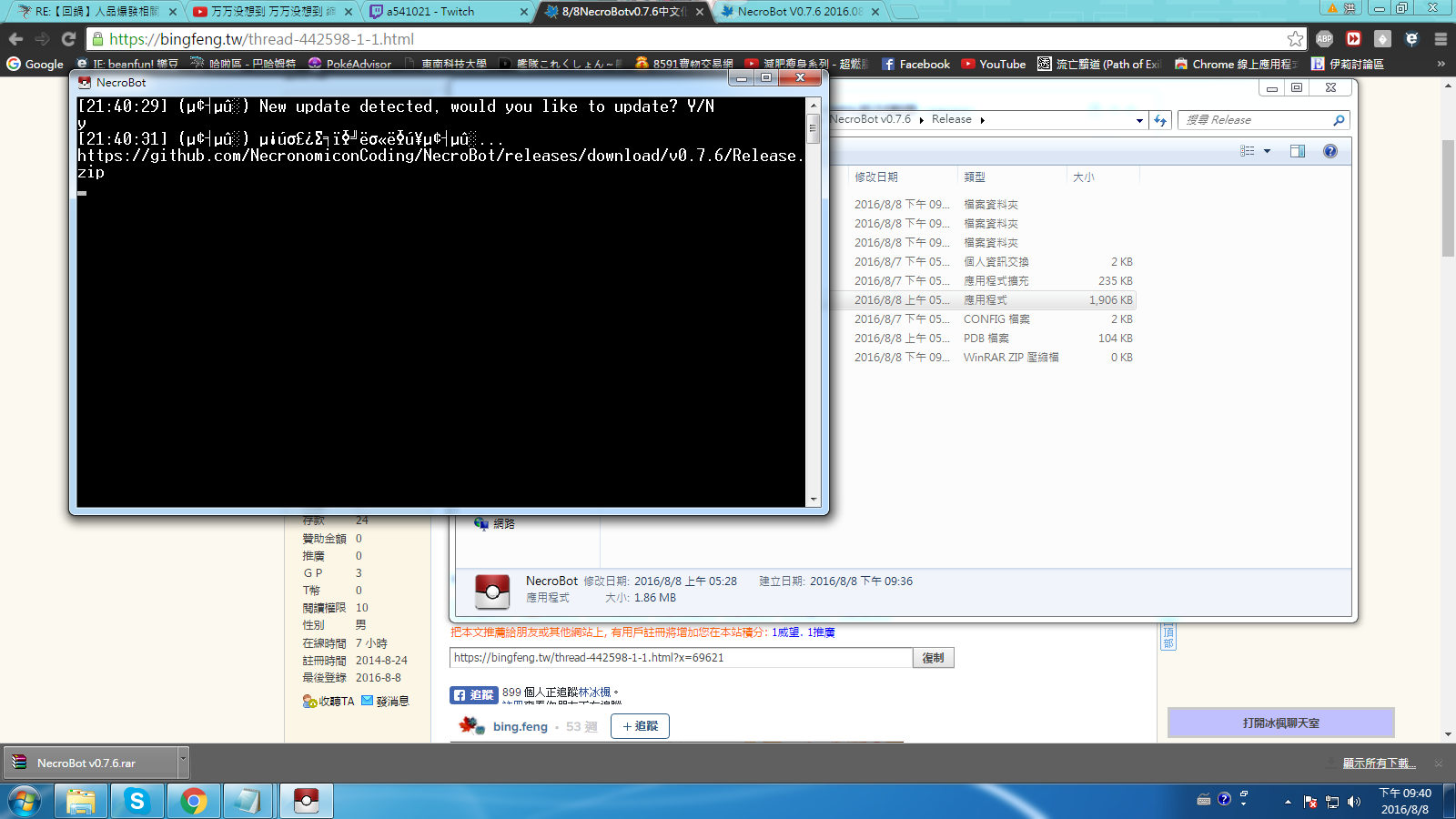Click the console scrollbar down arrow
Viewport: 1456px width, 819px height.
(x=814, y=500)
